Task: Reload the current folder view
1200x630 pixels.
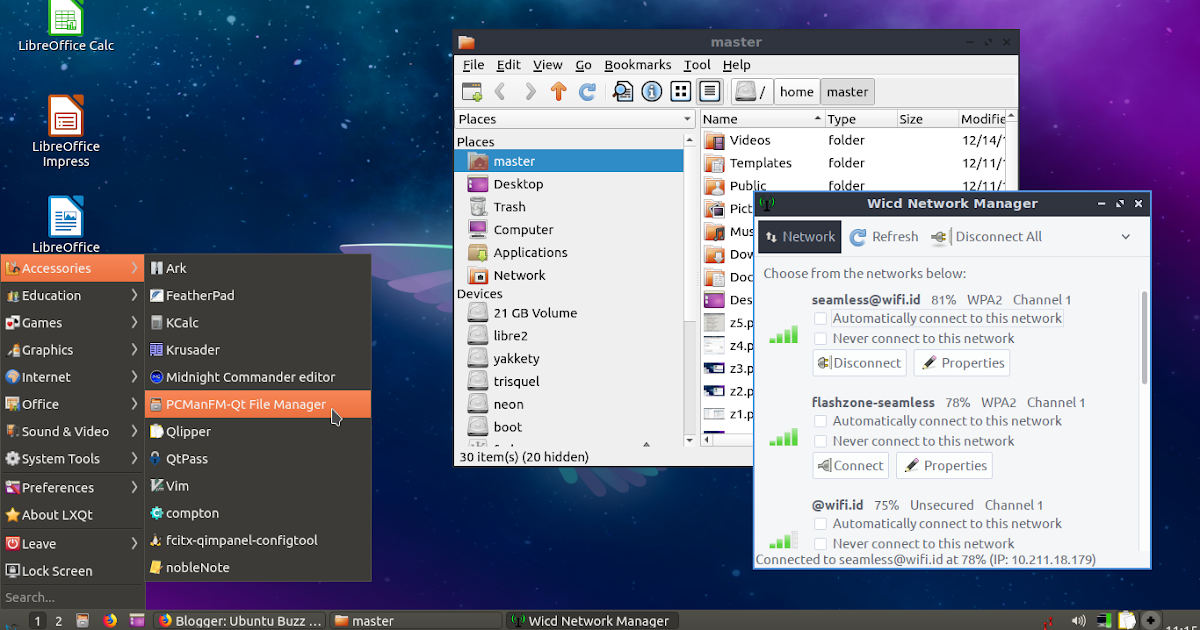Action: 589,91
